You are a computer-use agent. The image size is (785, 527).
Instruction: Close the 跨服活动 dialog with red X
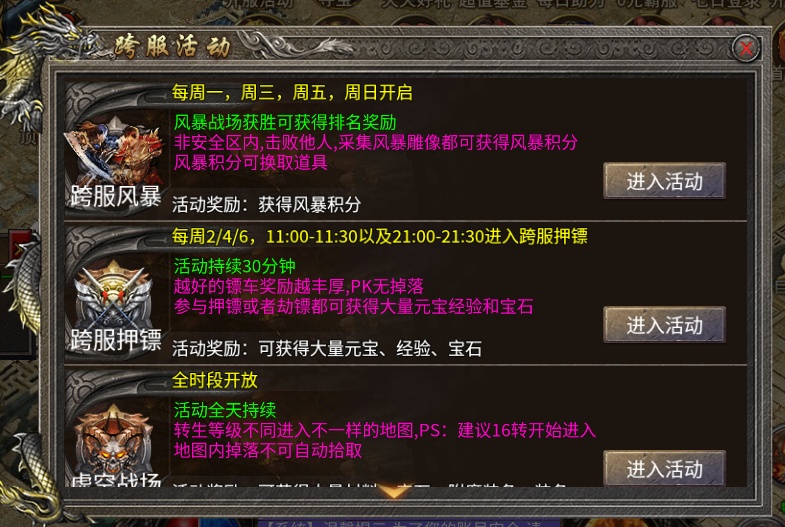tap(746, 48)
